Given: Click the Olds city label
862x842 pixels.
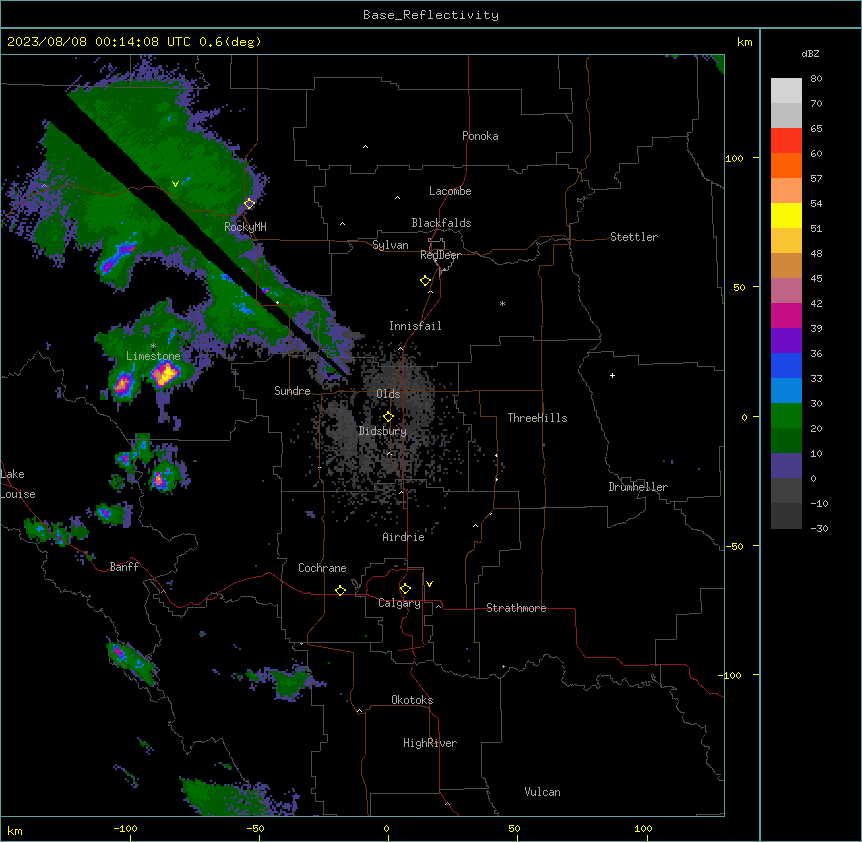Looking at the screenshot, I should pos(388,394).
